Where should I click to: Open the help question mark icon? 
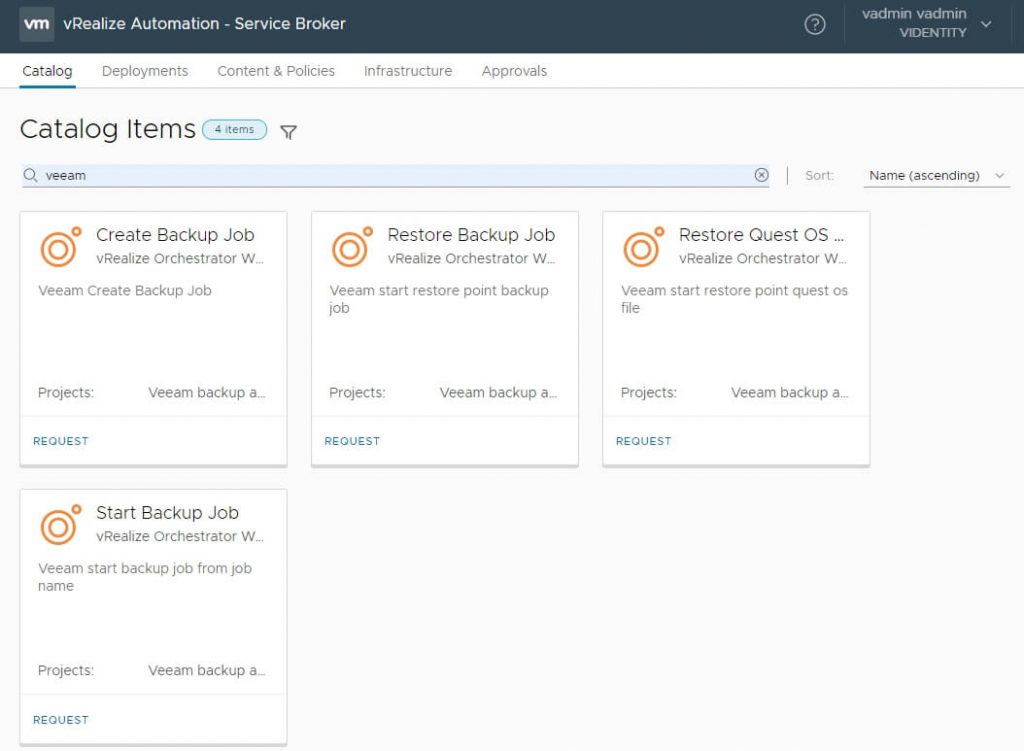814,25
